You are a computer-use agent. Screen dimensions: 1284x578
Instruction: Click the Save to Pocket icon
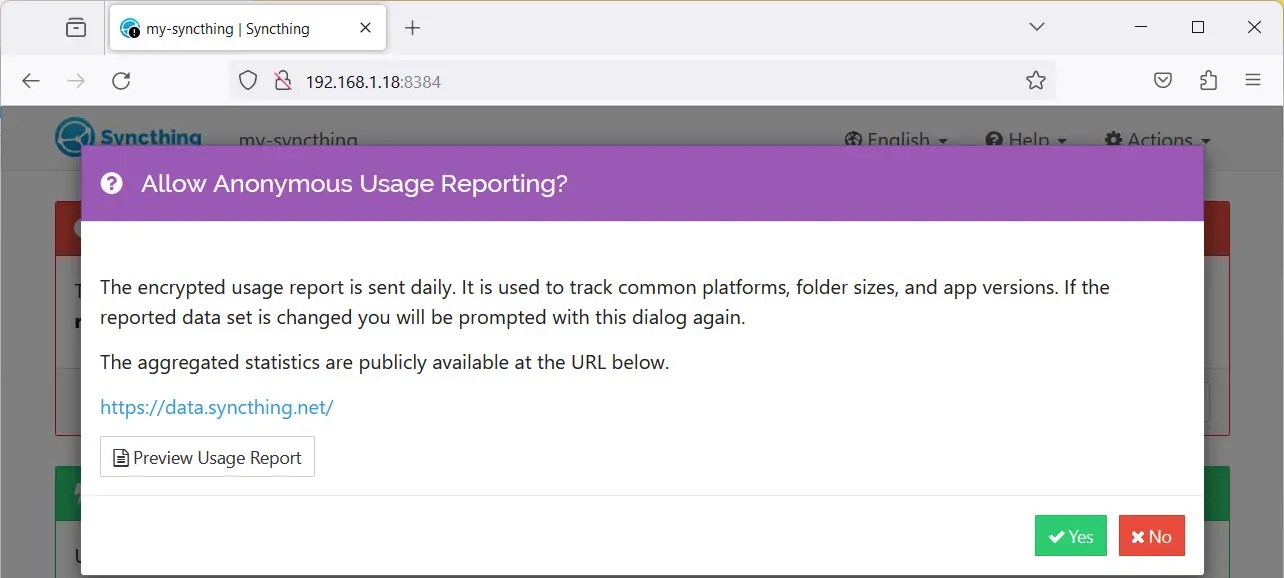point(1163,80)
